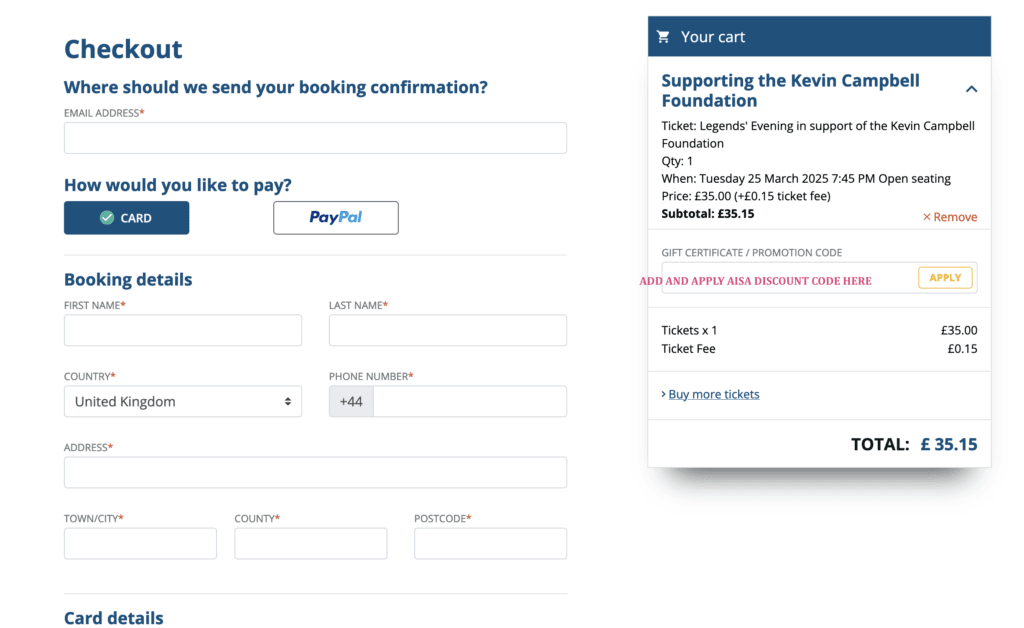Select CARD as payment method
Image resolution: width=1024 pixels, height=628 pixels.
click(x=127, y=218)
